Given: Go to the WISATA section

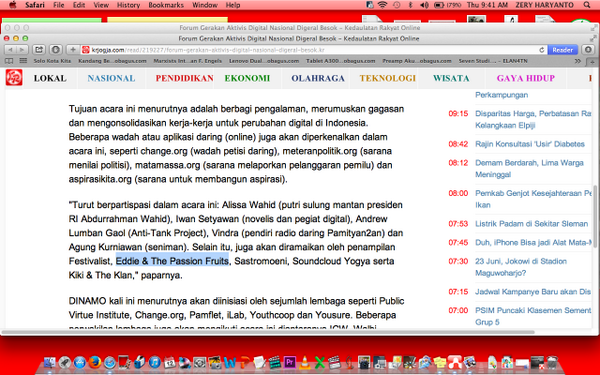Looking at the screenshot, I should click(451, 78).
